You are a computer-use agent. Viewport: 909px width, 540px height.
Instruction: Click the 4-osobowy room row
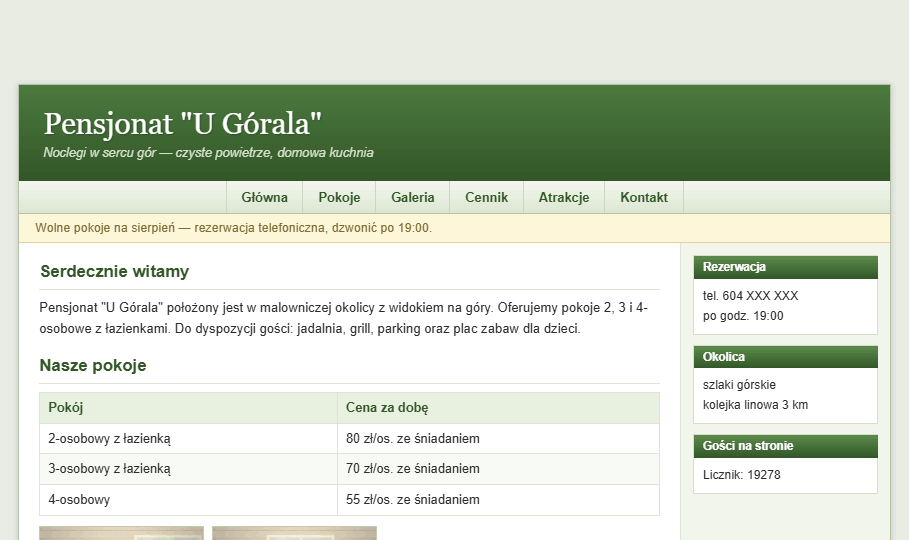click(x=350, y=499)
